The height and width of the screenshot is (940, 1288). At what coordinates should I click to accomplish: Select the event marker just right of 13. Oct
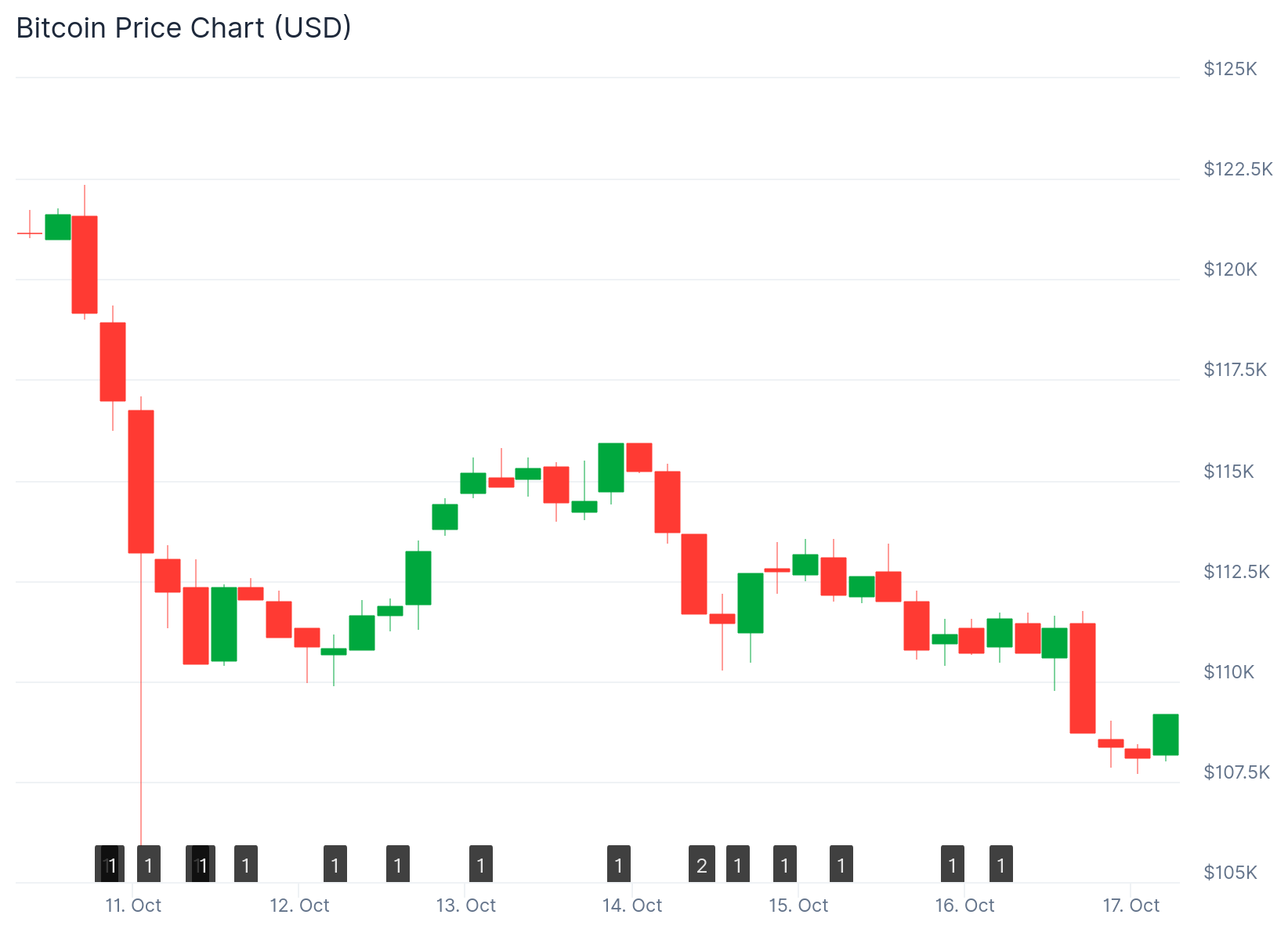click(481, 864)
